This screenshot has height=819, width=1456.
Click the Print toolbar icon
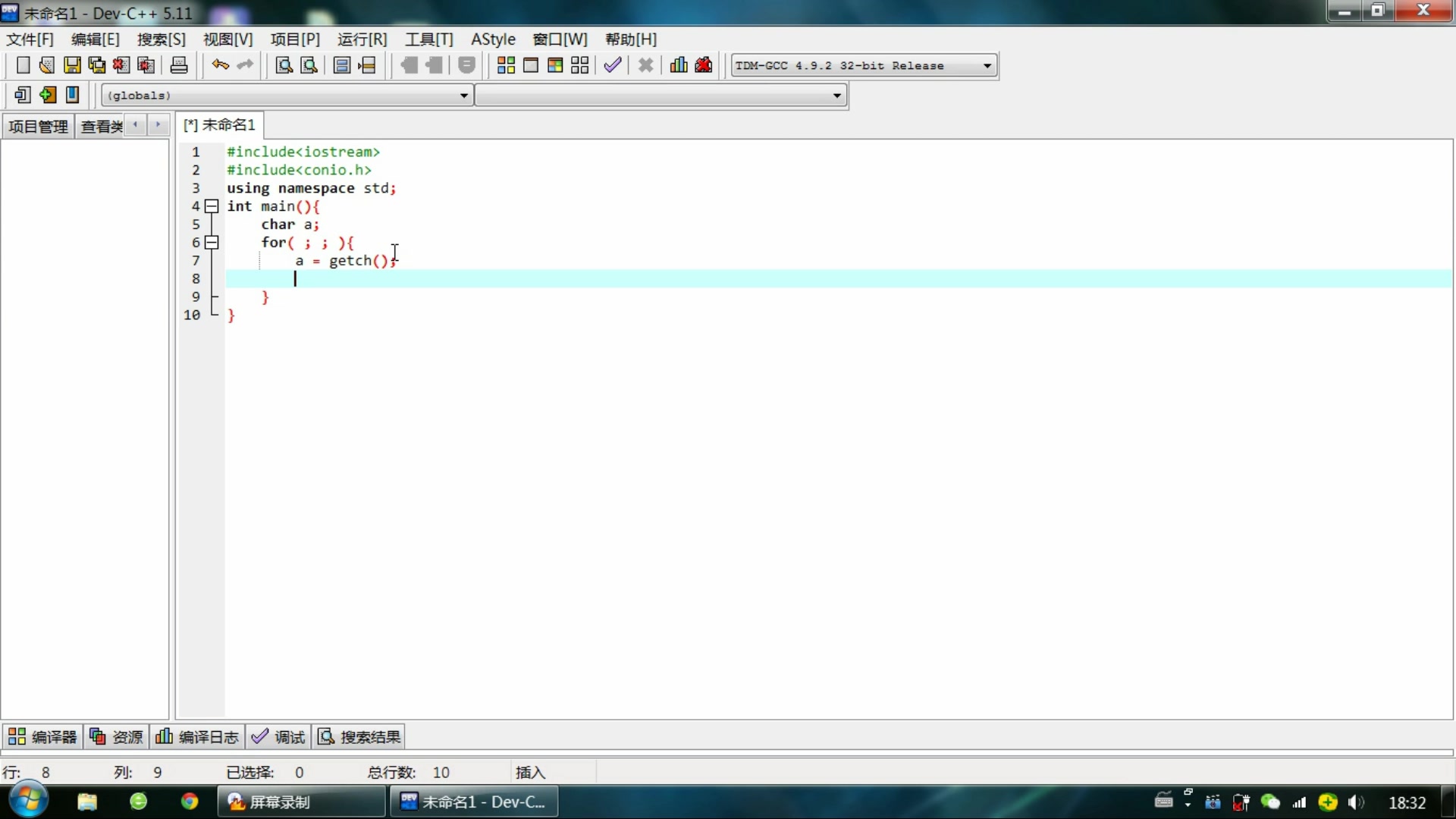179,65
